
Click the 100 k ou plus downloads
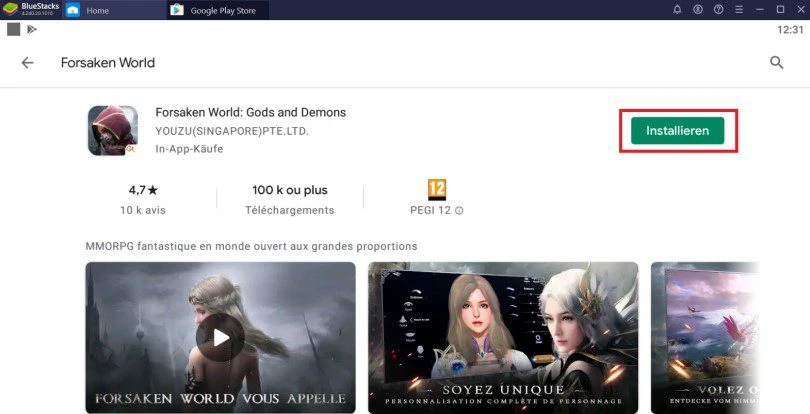[290, 190]
